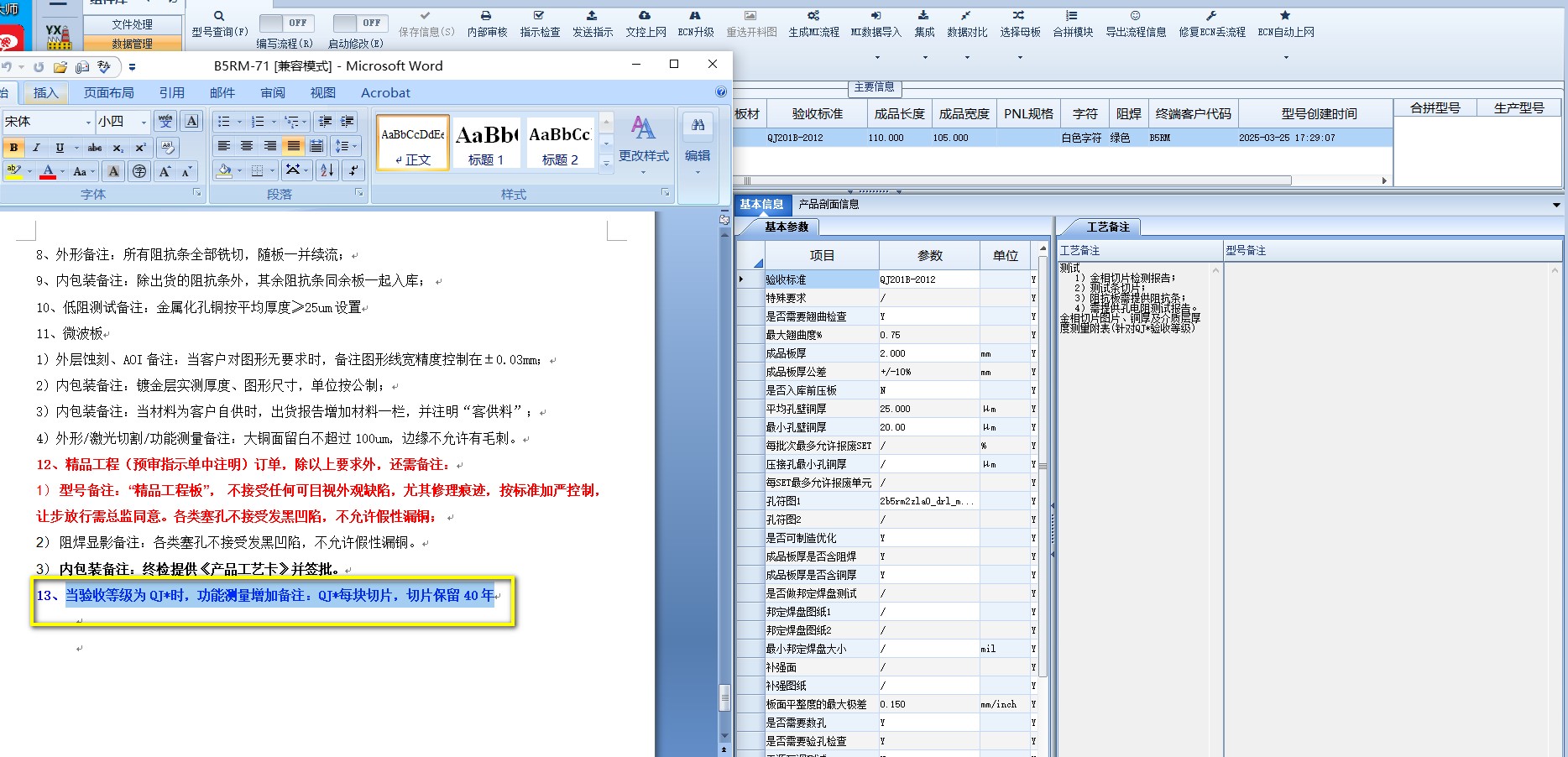Click numbered list icon in Word
The width and height of the screenshot is (1568, 757).
coord(258,122)
